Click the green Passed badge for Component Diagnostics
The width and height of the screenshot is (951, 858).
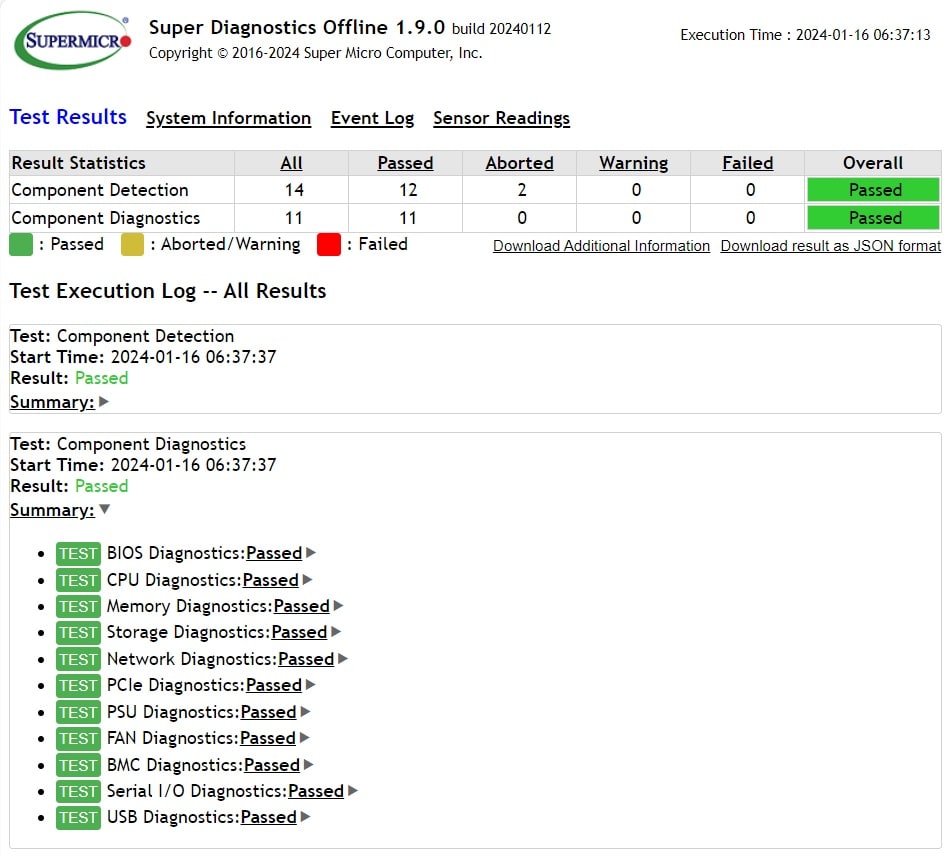[x=872, y=217]
